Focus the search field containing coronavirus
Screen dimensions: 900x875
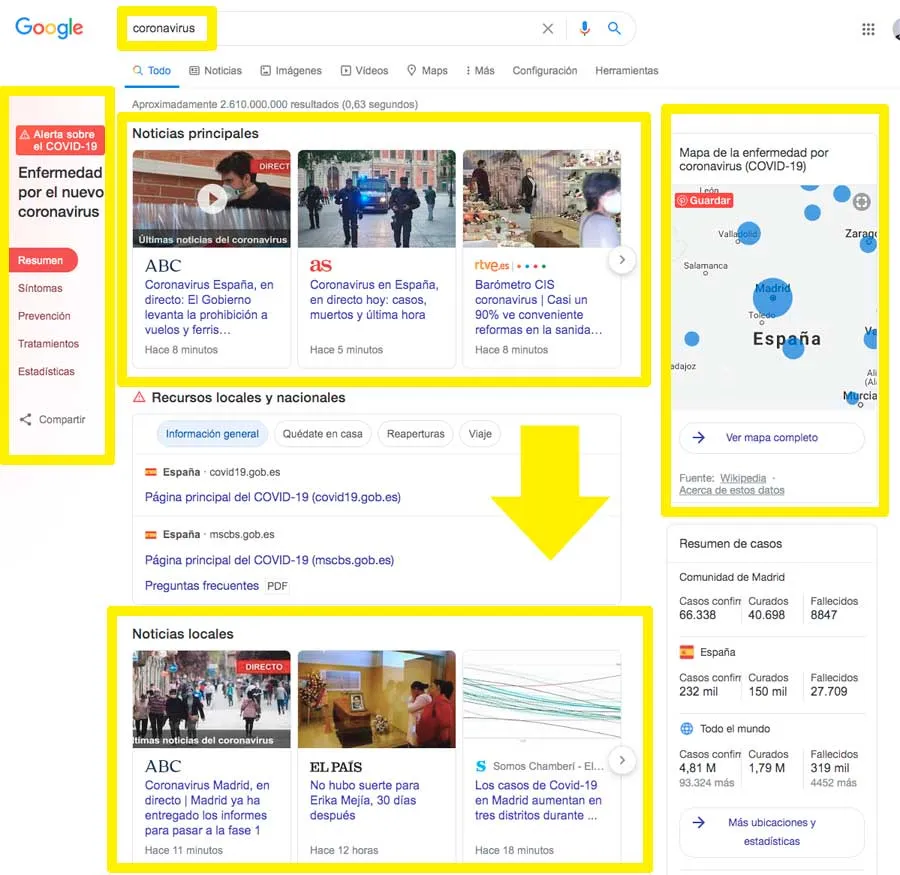[x=376, y=28]
